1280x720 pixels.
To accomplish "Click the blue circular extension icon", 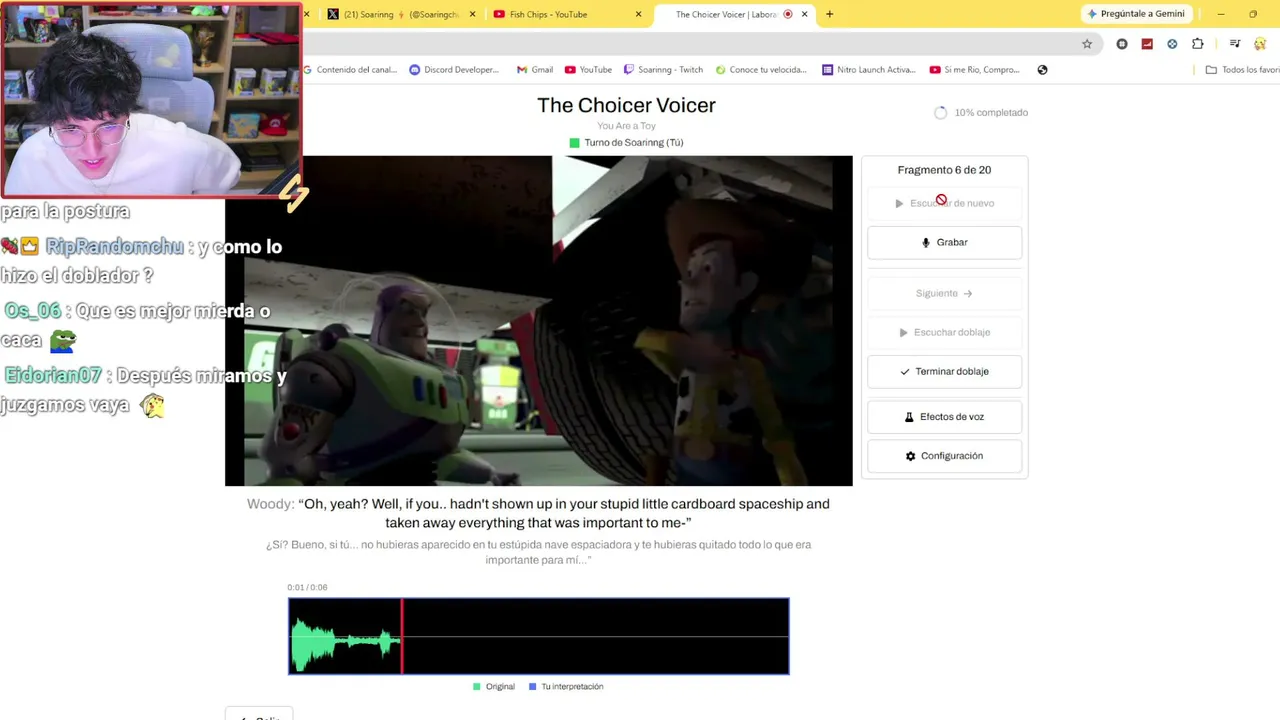I will 1172,44.
